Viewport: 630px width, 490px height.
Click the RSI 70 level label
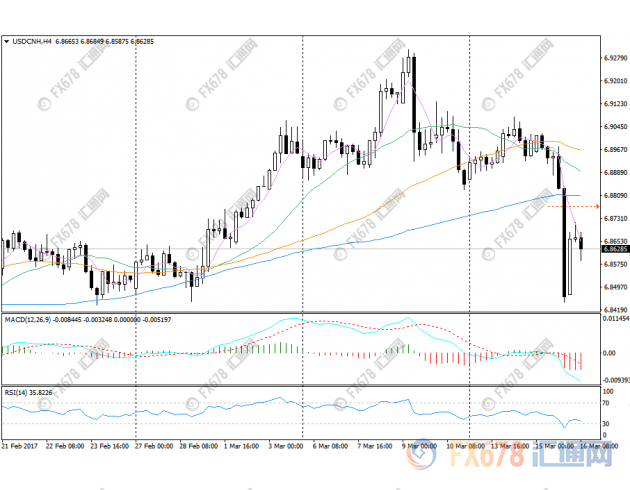tap(607, 404)
